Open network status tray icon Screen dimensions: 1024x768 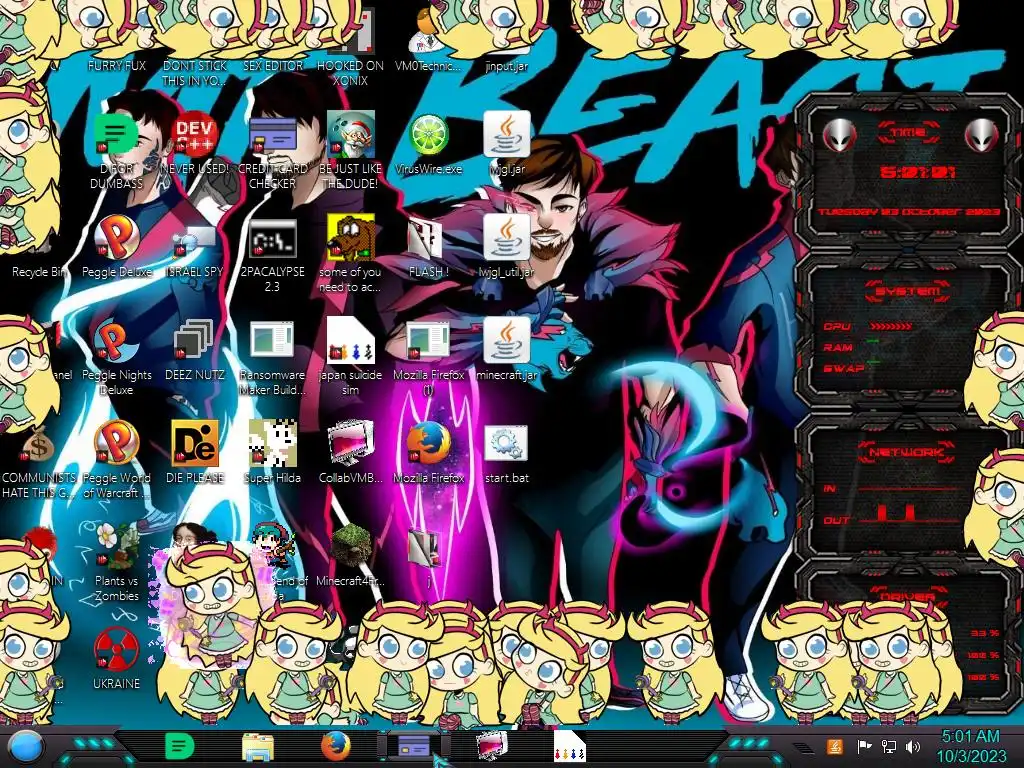[x=889, y=746]
